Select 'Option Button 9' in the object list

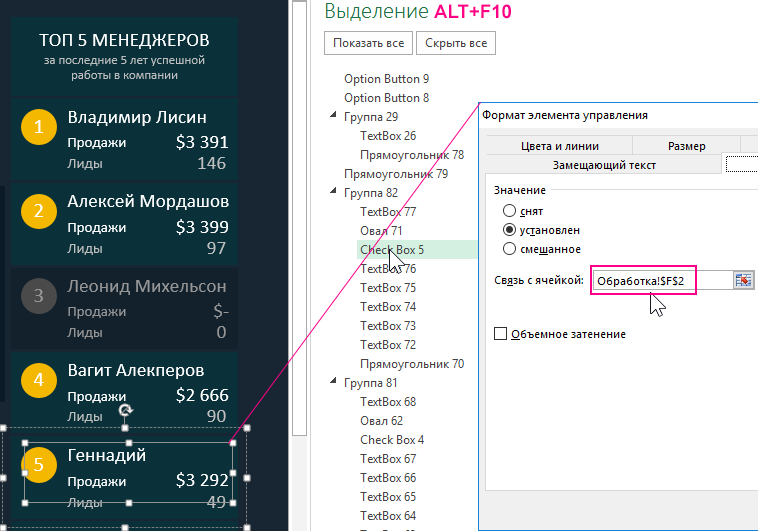tap(386, 79)
